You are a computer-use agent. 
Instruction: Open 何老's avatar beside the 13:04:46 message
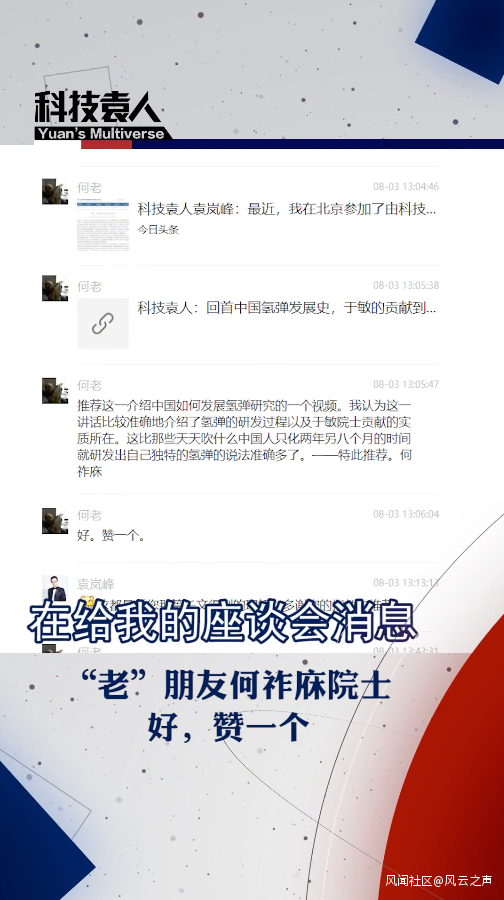click(x=55, y=191)
